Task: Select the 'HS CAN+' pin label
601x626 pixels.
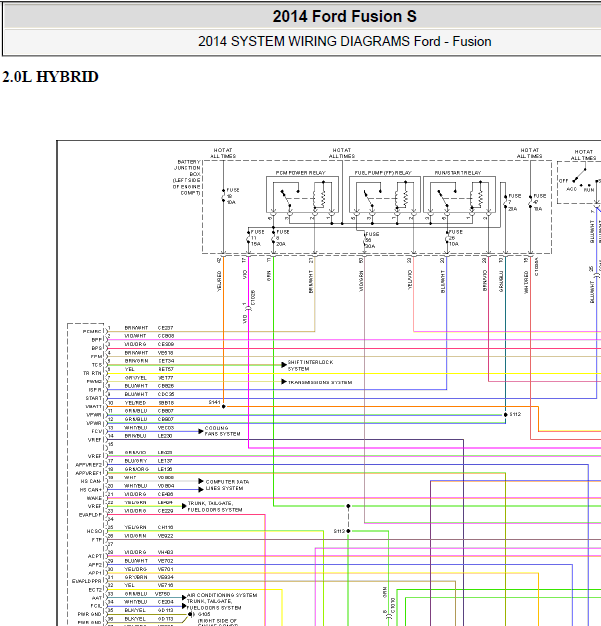Action: tap(91, 489)
